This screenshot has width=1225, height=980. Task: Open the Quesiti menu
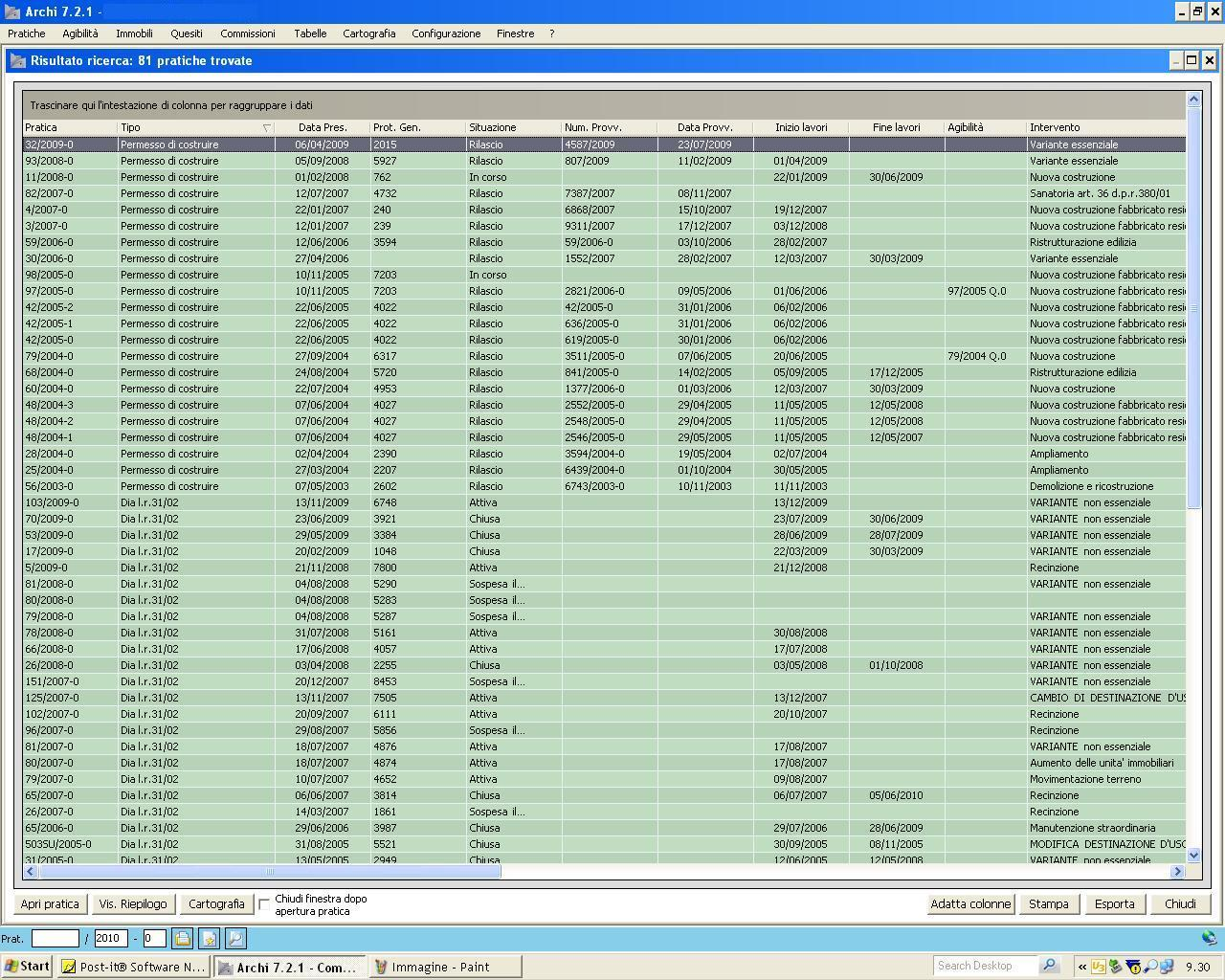coord(187,33)
